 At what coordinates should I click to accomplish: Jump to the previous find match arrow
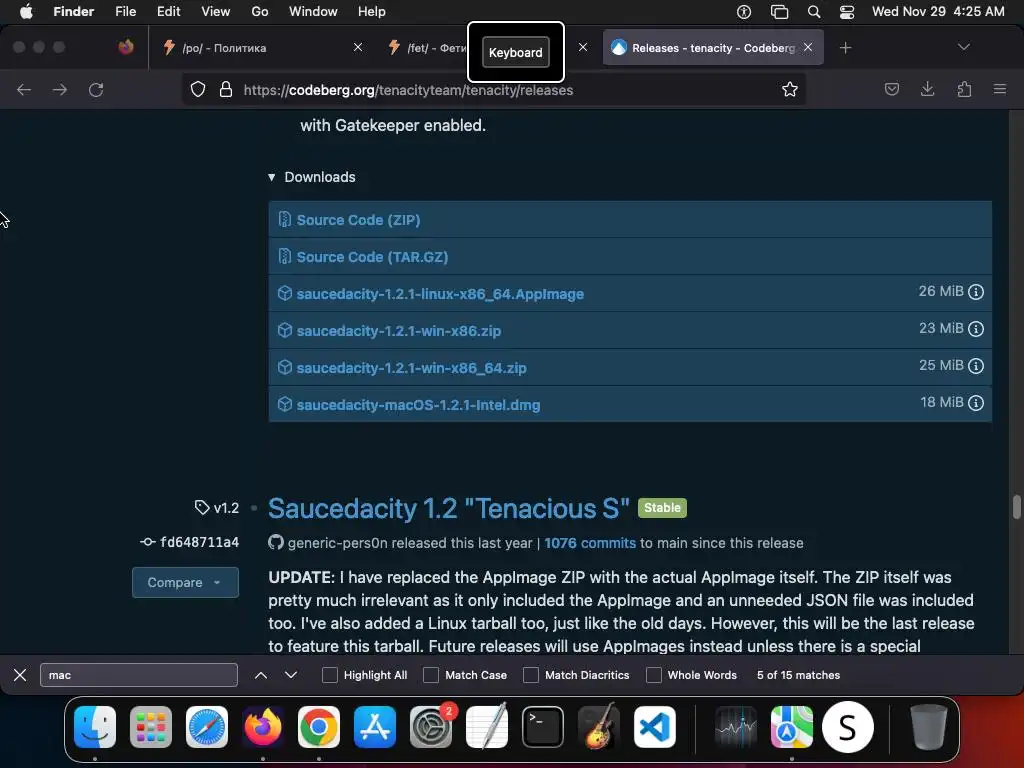pos(261,675)
